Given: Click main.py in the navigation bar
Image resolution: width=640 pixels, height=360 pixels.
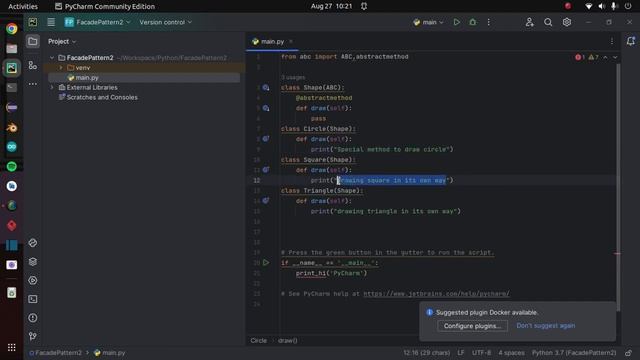Looking at the screenshot, I should (109, 353).
